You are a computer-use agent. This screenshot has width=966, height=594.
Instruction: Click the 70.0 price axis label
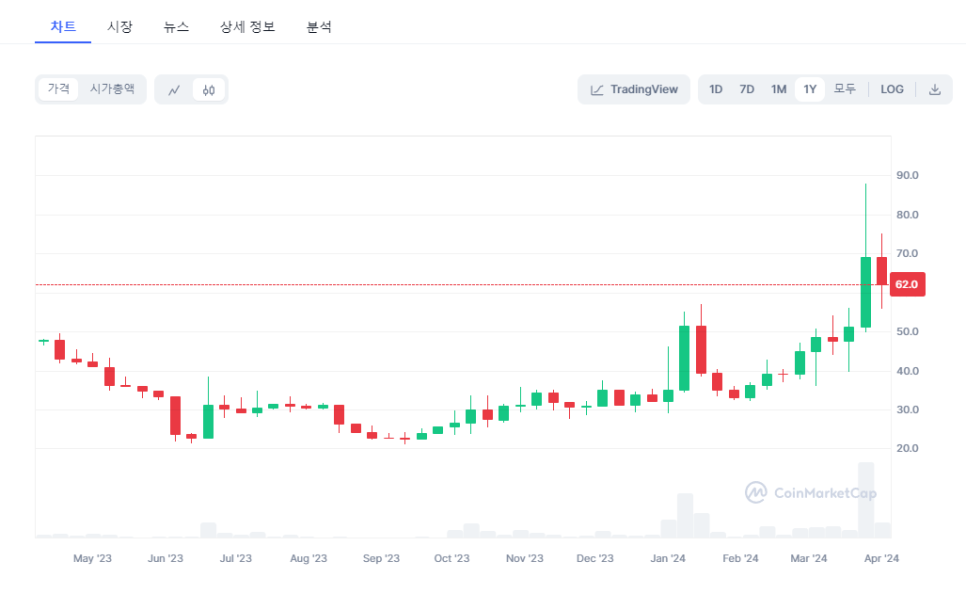click(907, 254)
